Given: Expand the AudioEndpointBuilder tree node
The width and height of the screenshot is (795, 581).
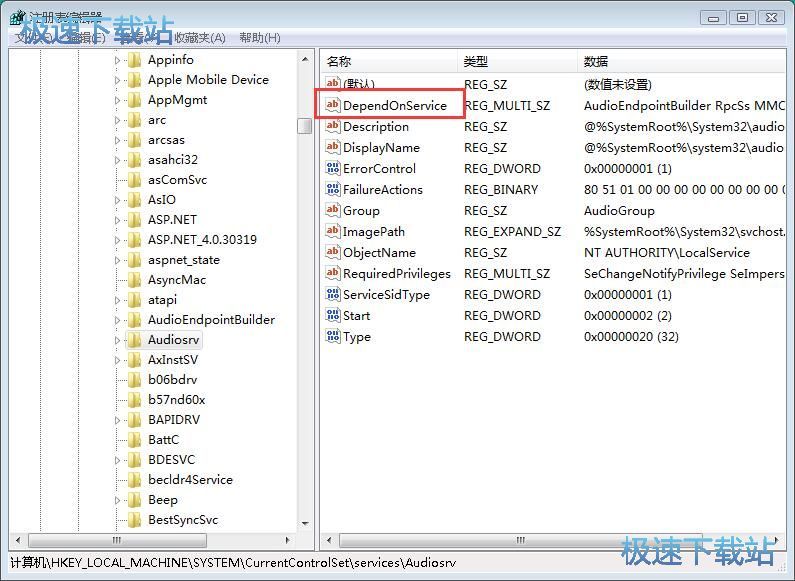Looking at the screenshot, I should tap(117, 320).
